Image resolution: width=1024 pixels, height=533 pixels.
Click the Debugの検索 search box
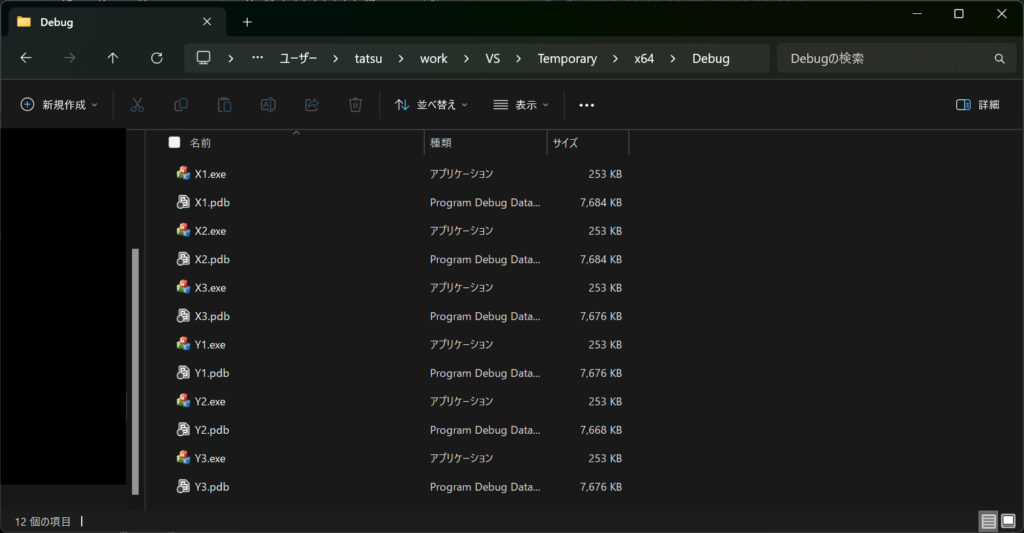coord(885,58)
